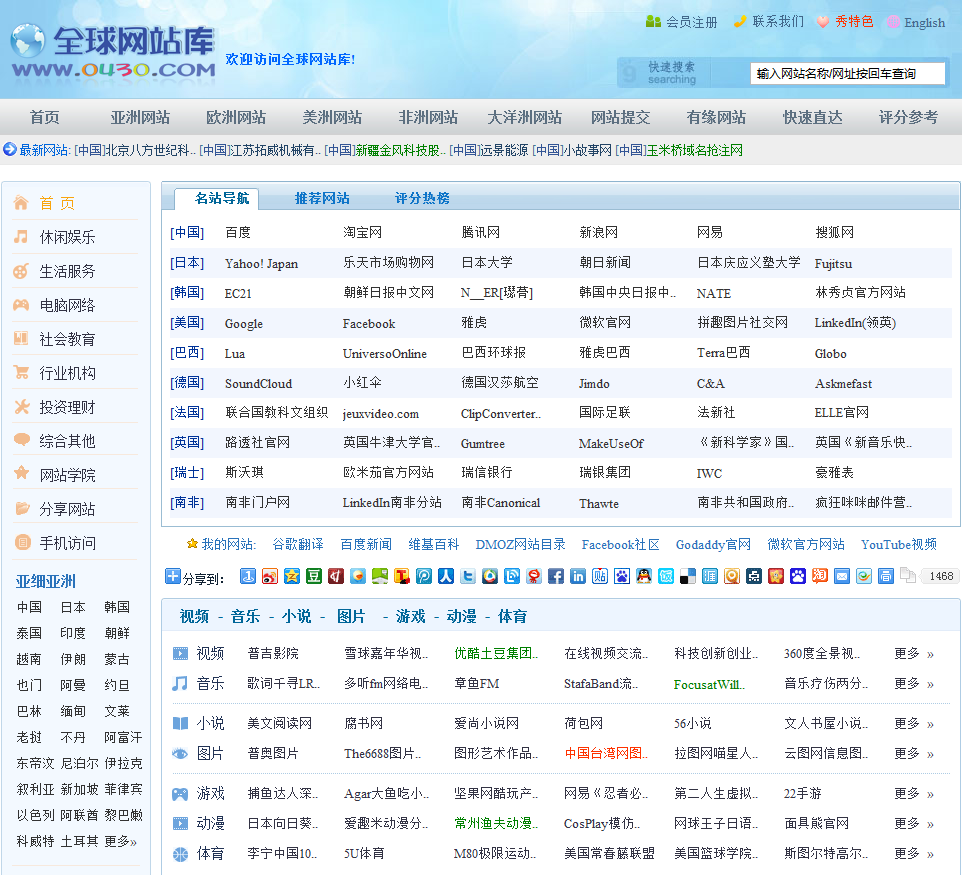Image resolution: width=962 pixels, height=875 pixels.
Task: Click the phone icon next to 联系我们
Action: coord(740,21)
